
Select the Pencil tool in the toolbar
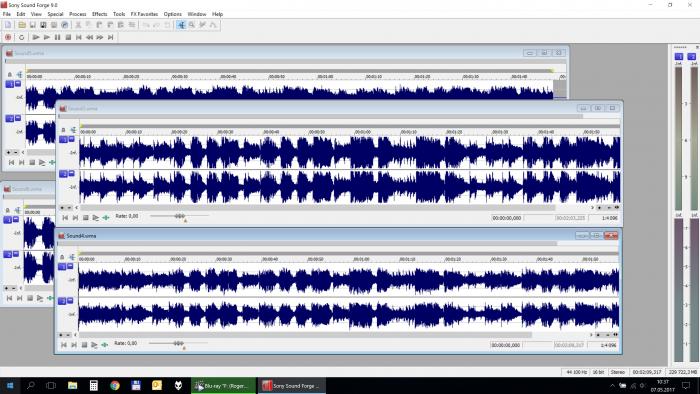pos(202,25)
